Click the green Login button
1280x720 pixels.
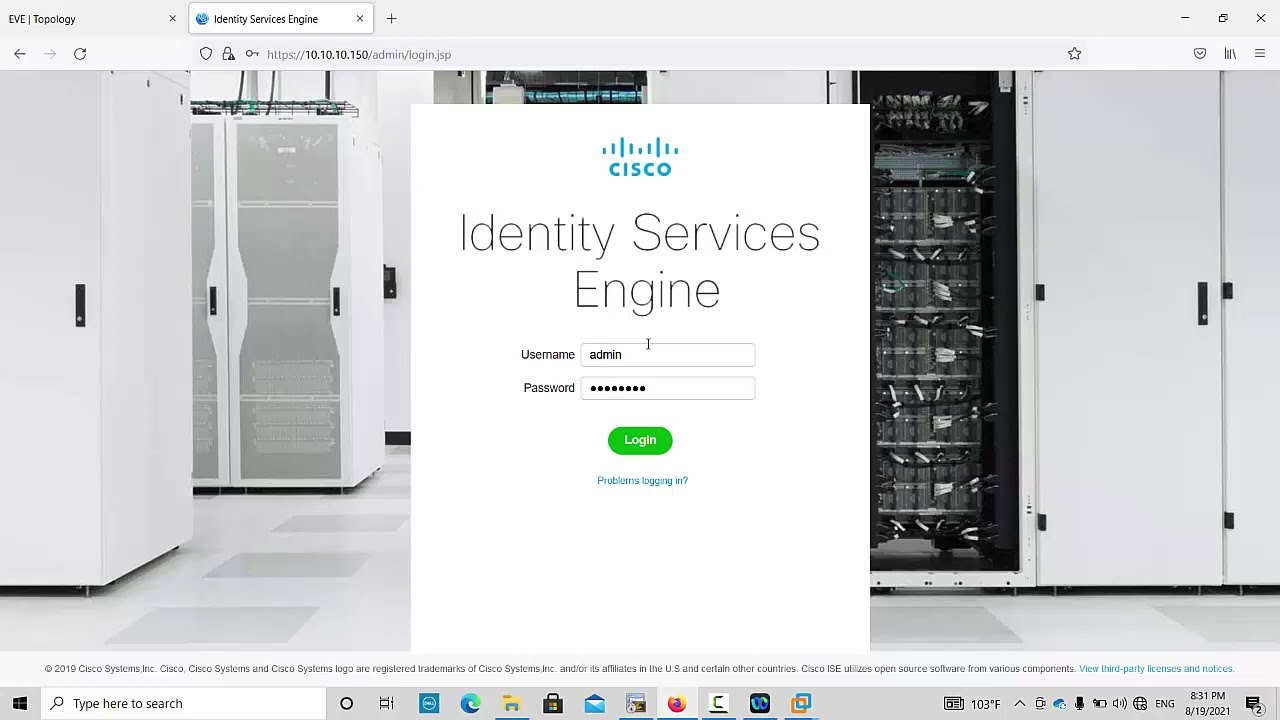tap(640, 440)
